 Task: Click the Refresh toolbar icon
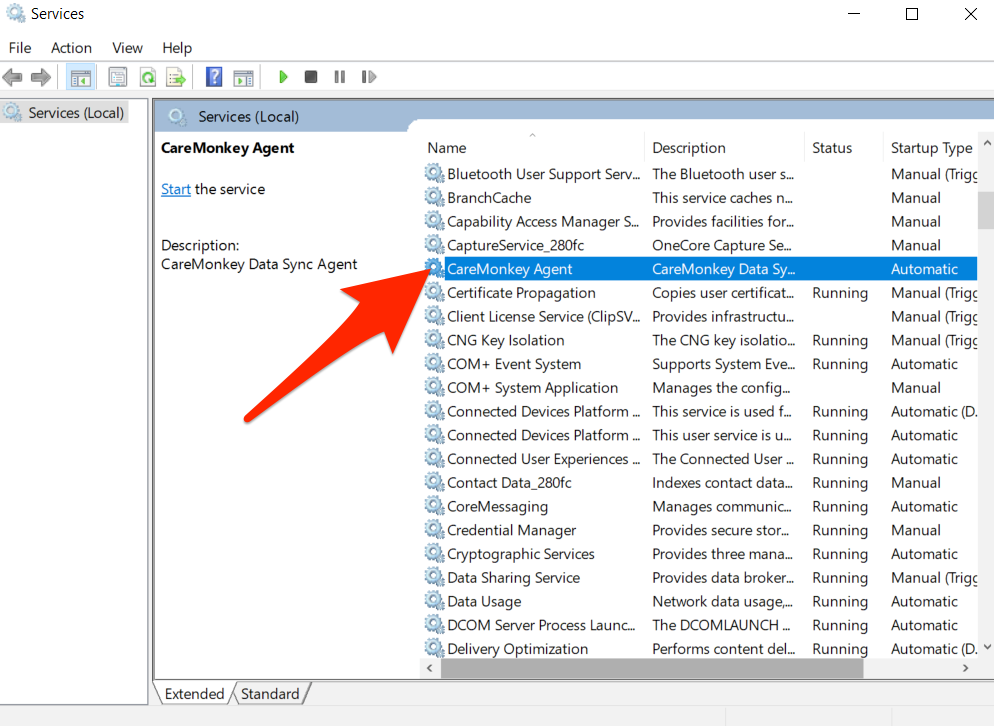pyautogui.click(x=148, y=77)
